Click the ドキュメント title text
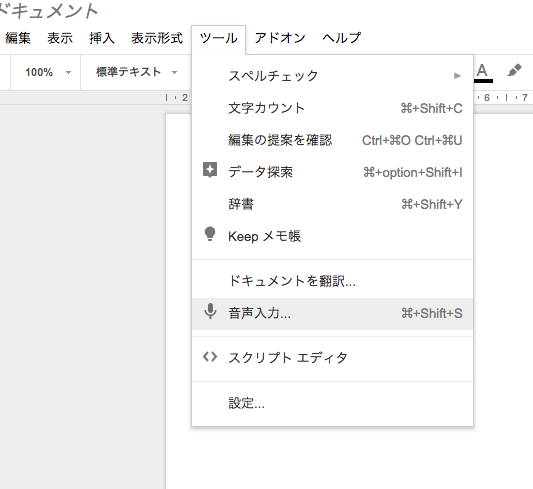Screen dimensions: 533x489 (49, 10)
